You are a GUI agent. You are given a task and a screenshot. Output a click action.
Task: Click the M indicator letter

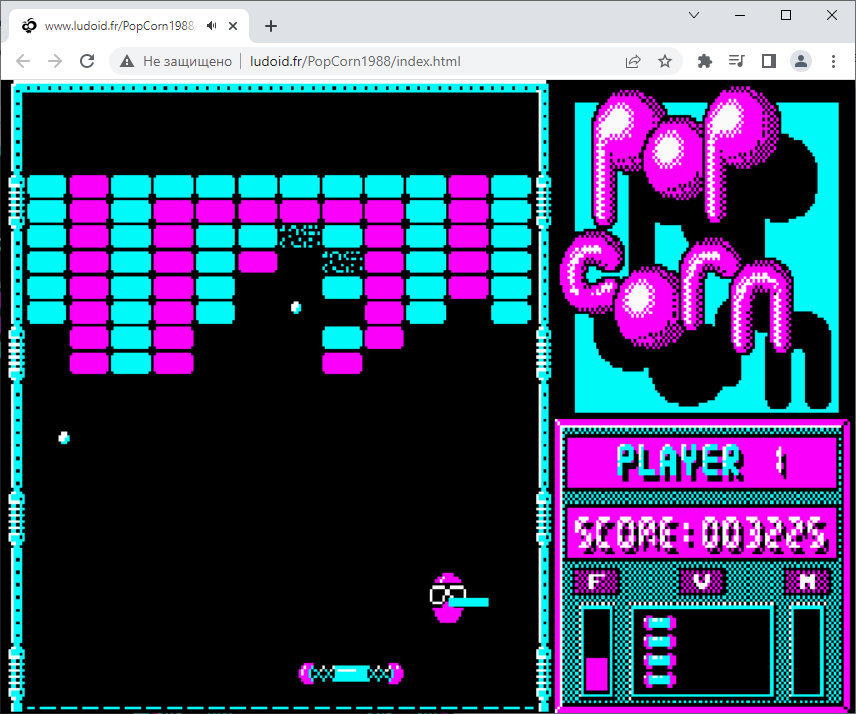point(807,581)
